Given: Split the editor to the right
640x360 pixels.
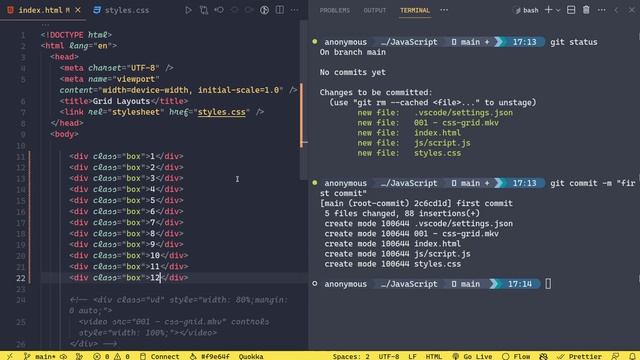Looking at the screenshot, I should point(280,10).
